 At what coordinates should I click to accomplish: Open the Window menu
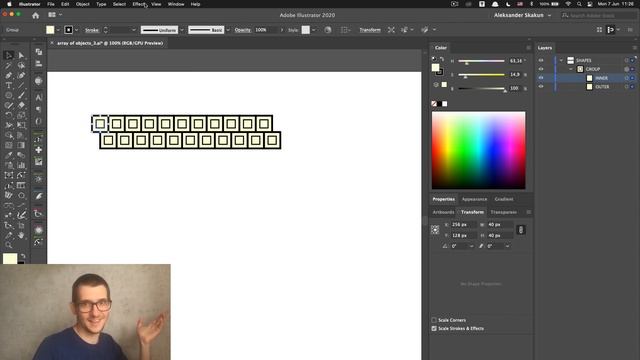point(176,4)
